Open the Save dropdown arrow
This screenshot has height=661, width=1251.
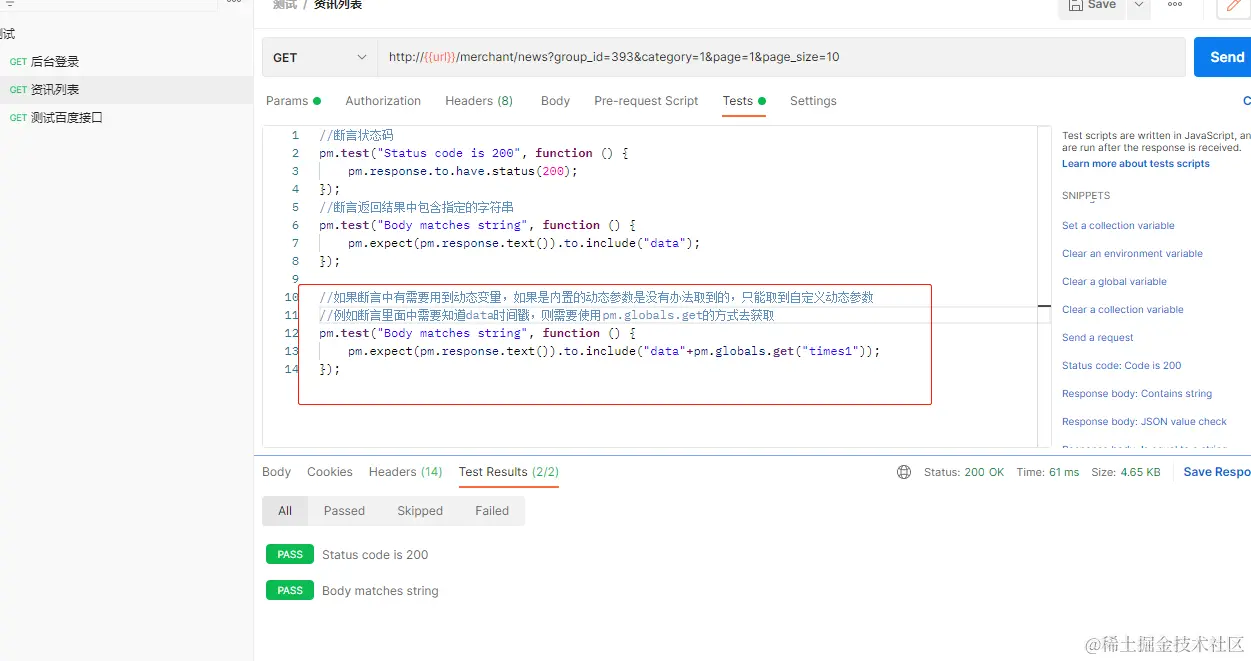point(1138,6)
